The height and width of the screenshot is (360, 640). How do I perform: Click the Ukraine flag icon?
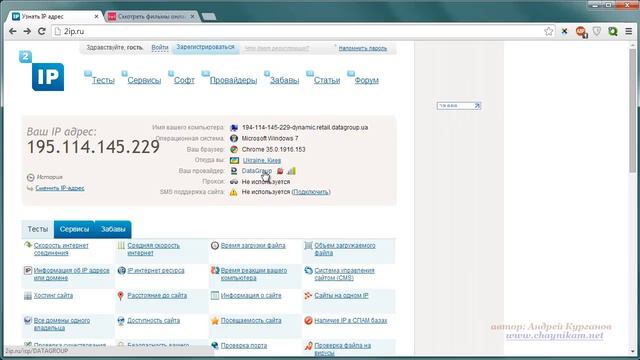click(x=234, y=160)
